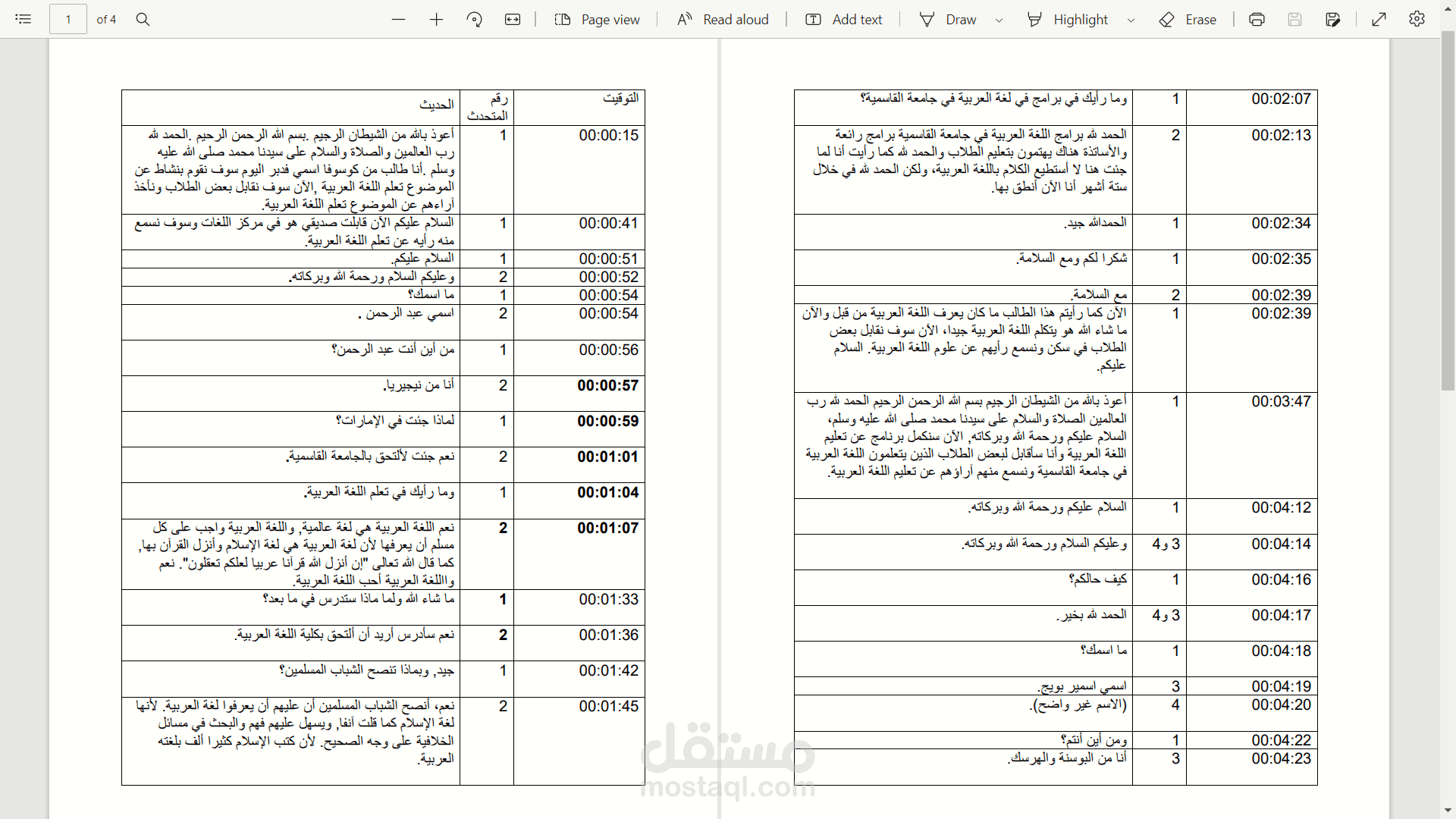This screenshot has height=819, width=1456.
Task: Click the page number input box
Action: point(68,19)
